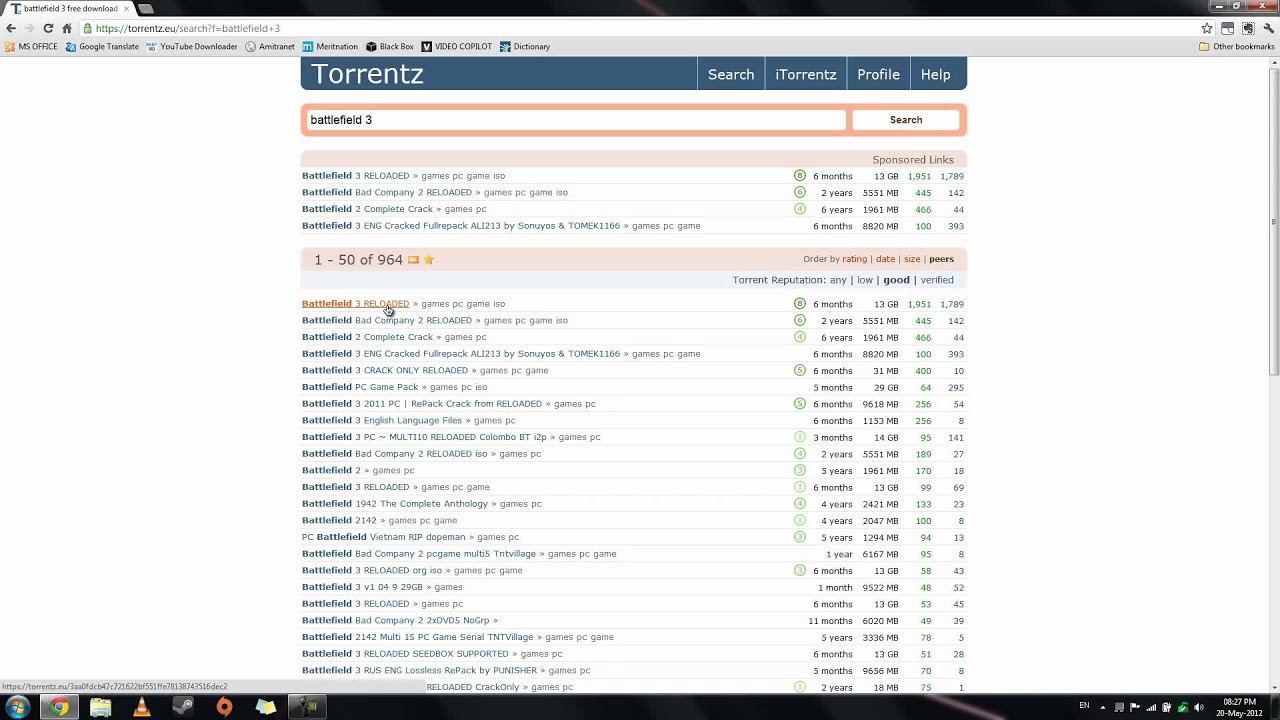Click rating badge of Battlefield 1942 Complete Anthology
1280x720 pixels.
point(799,504)
